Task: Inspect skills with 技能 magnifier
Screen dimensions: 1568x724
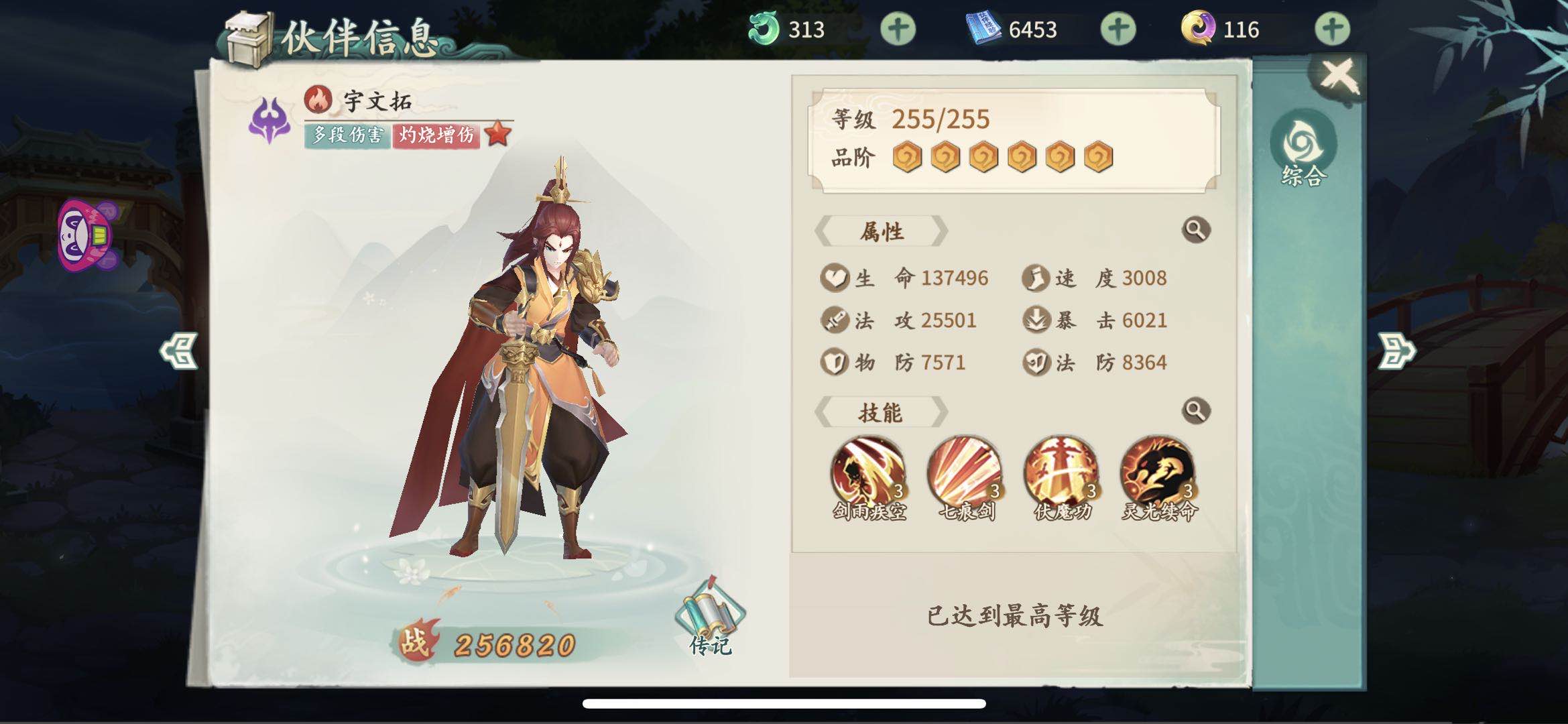Action: (x=1195, y=410)
